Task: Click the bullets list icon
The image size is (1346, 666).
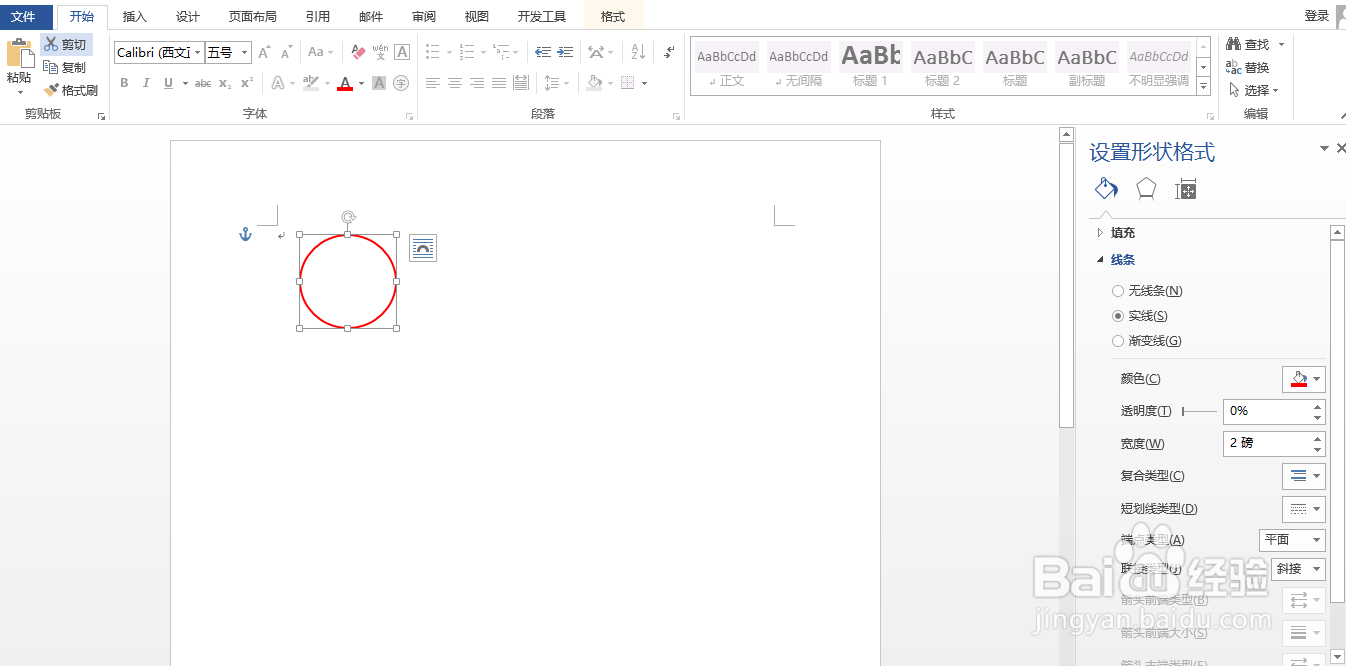Action: (432, 52)
